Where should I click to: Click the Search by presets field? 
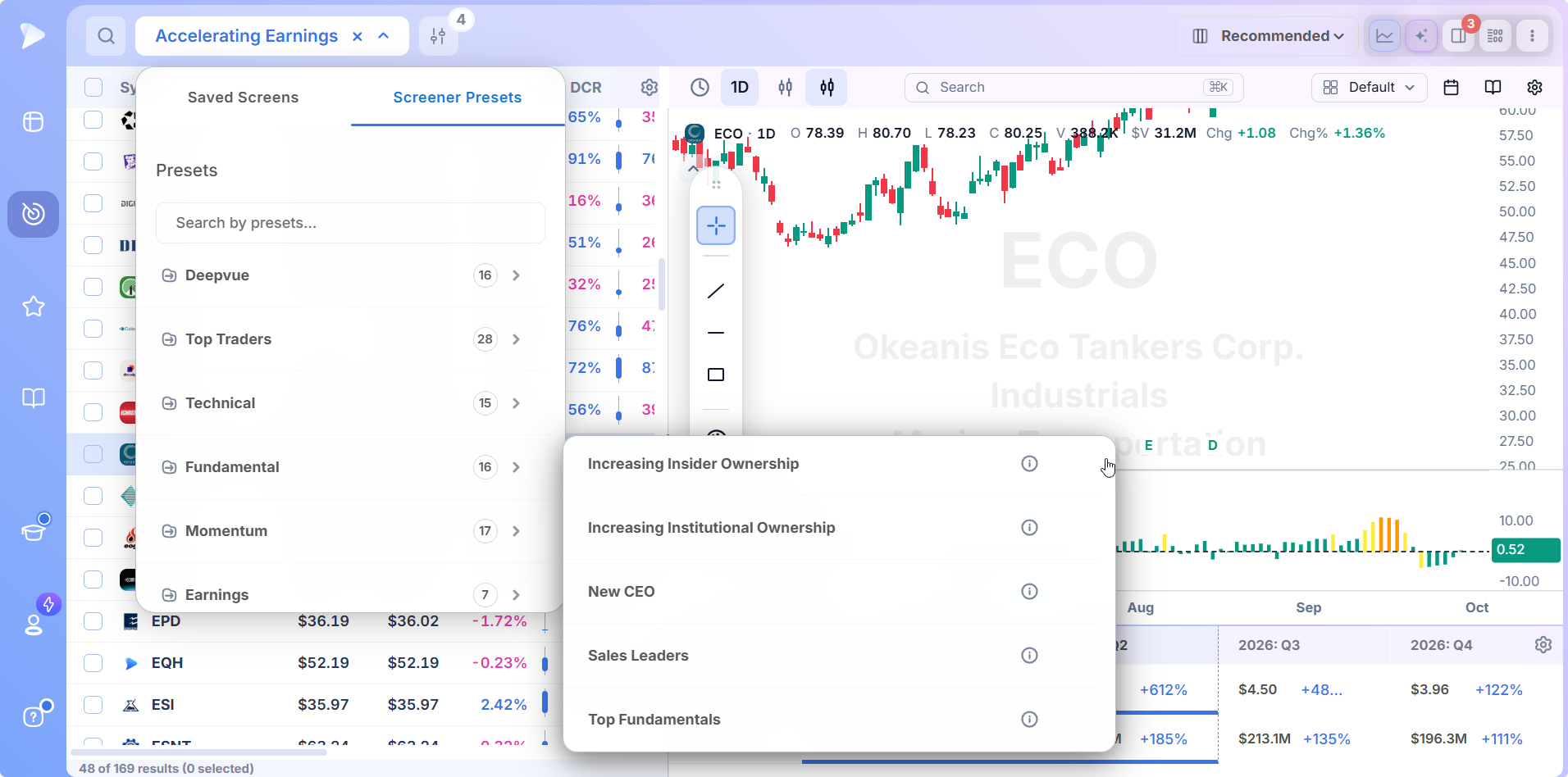click(x=350, y=223)
